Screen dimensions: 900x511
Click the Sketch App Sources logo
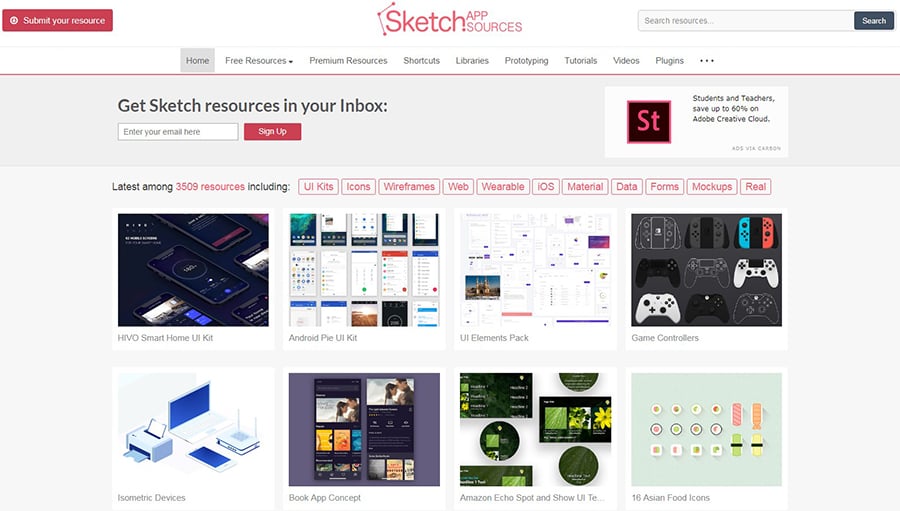coord(449,20)
